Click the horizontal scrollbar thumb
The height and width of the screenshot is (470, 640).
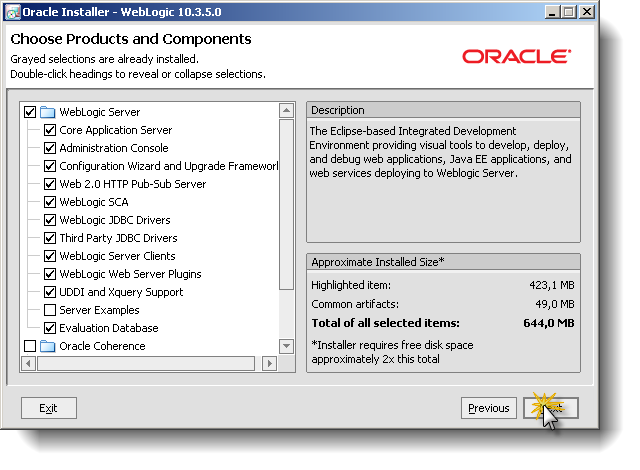coord(146,363)
